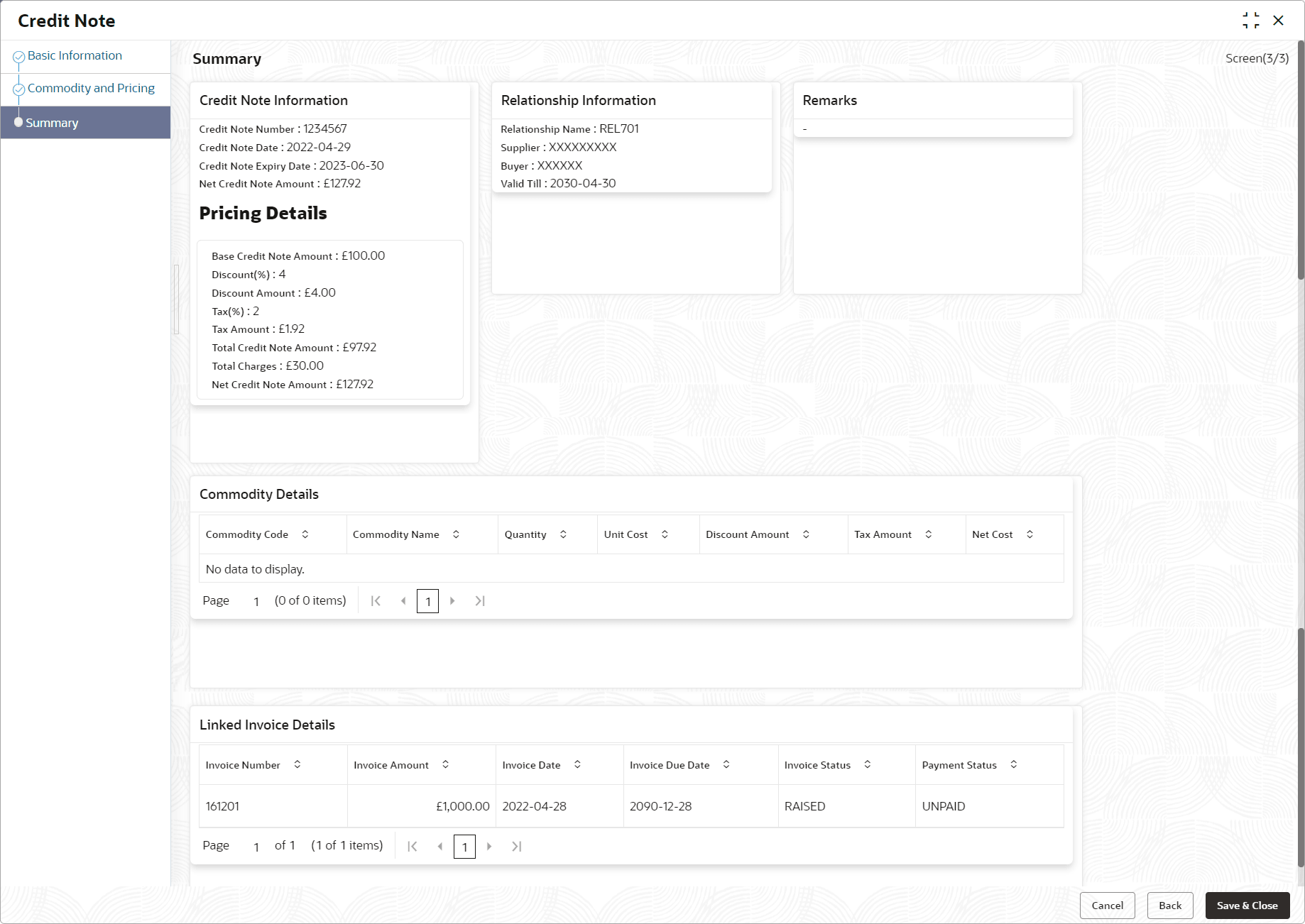
Task: Click the Total Charges £30.00 value
Action: click(x=305, y=365)
